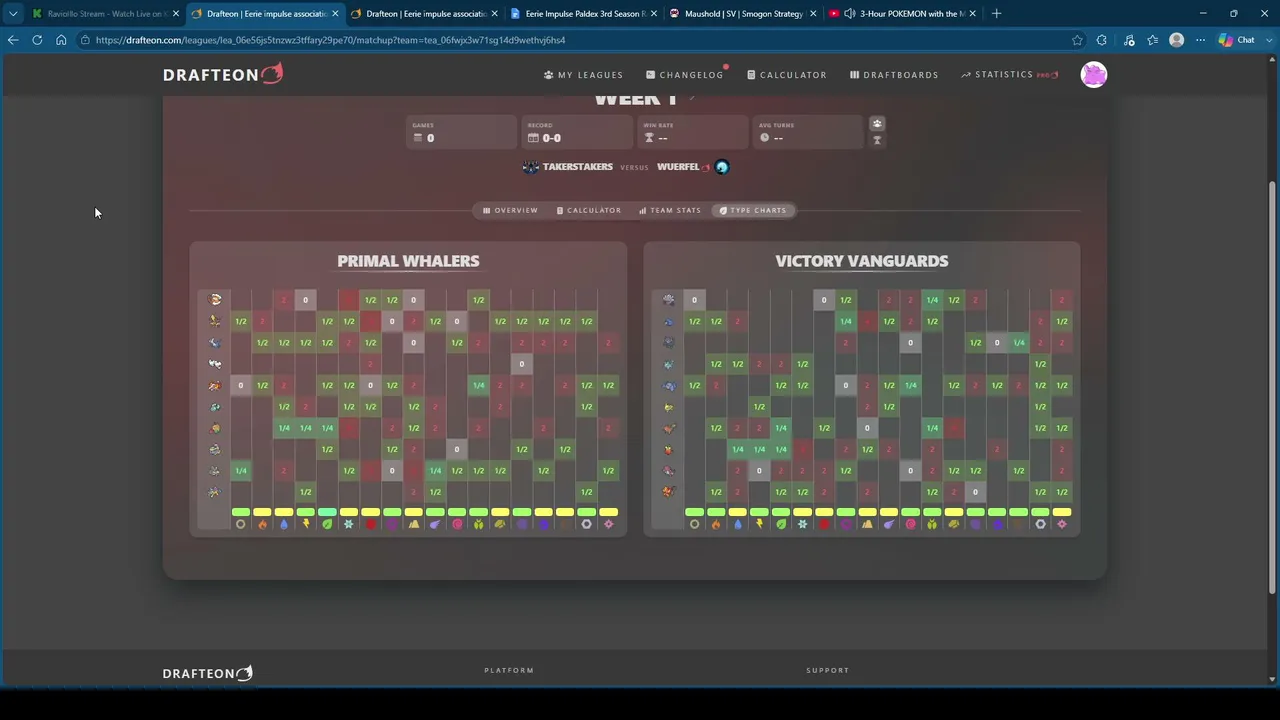The height and width of the screenshot is (720, 1280).
Task: Click the Fire type icon under Victory Vanguards
Action: 716,524
